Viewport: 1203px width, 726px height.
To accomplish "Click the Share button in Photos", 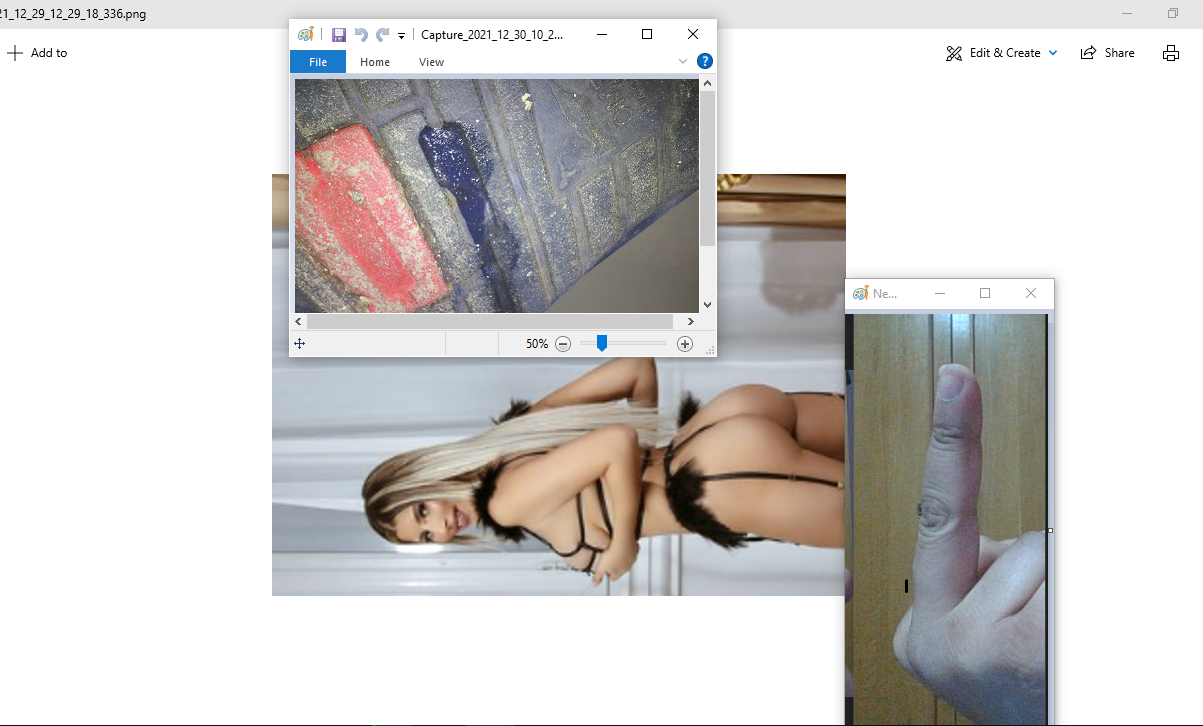I will 1108,53.
